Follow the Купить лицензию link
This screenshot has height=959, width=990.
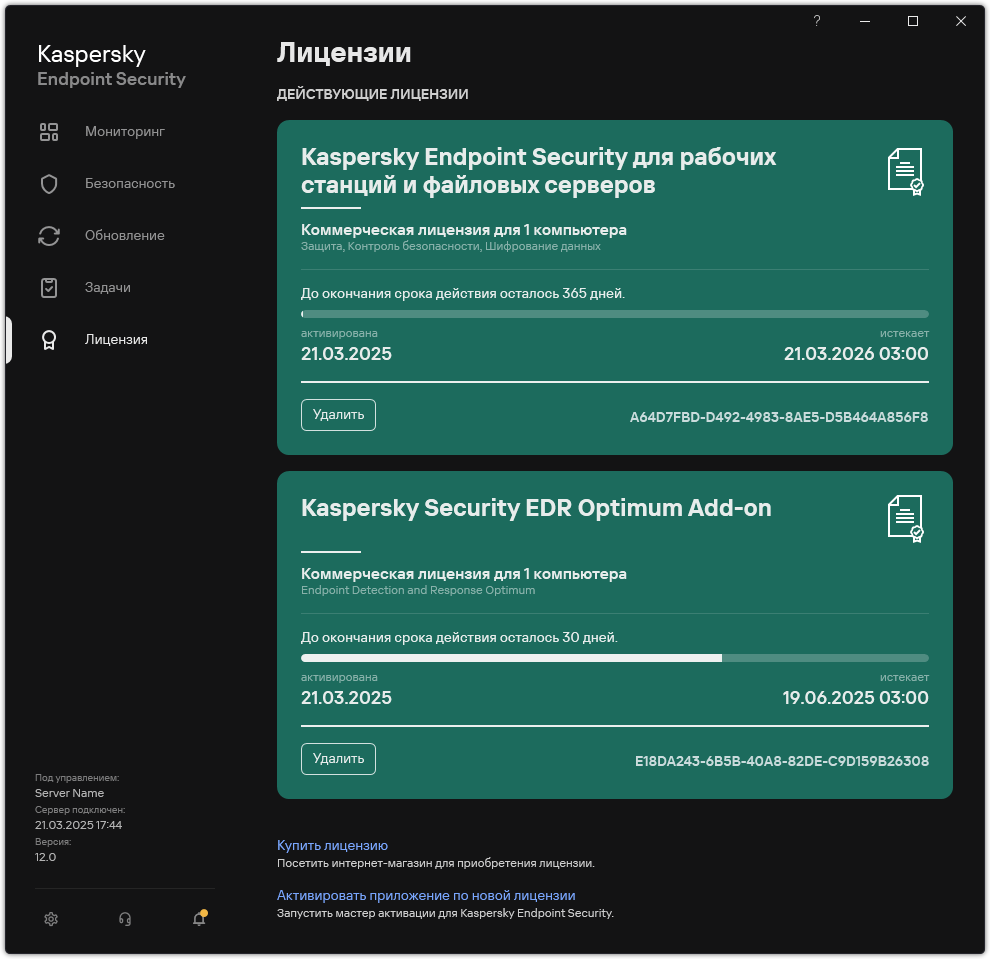332,845
